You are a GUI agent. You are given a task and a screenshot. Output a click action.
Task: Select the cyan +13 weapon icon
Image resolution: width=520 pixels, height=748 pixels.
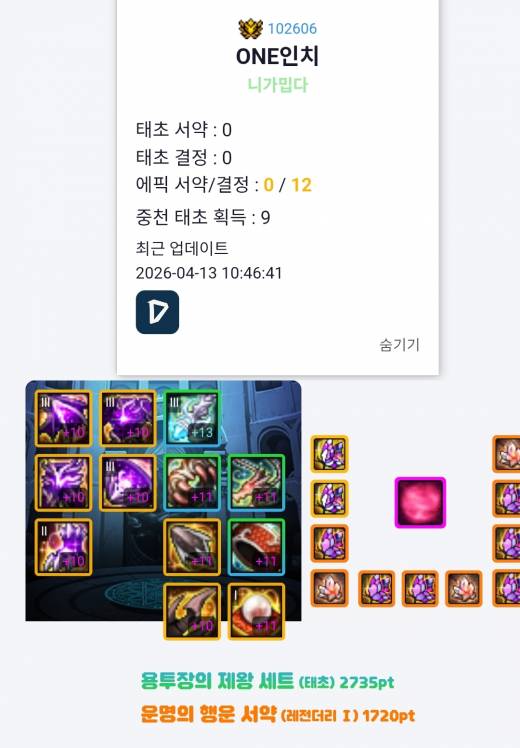192,418
